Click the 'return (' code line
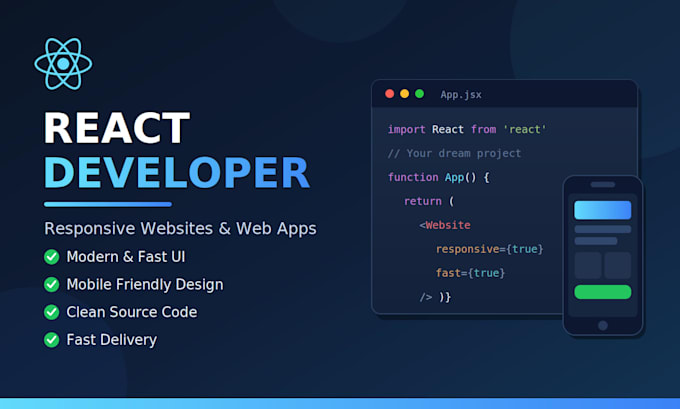The width and height of the screenshot is (680, 409). click(429, 201)
